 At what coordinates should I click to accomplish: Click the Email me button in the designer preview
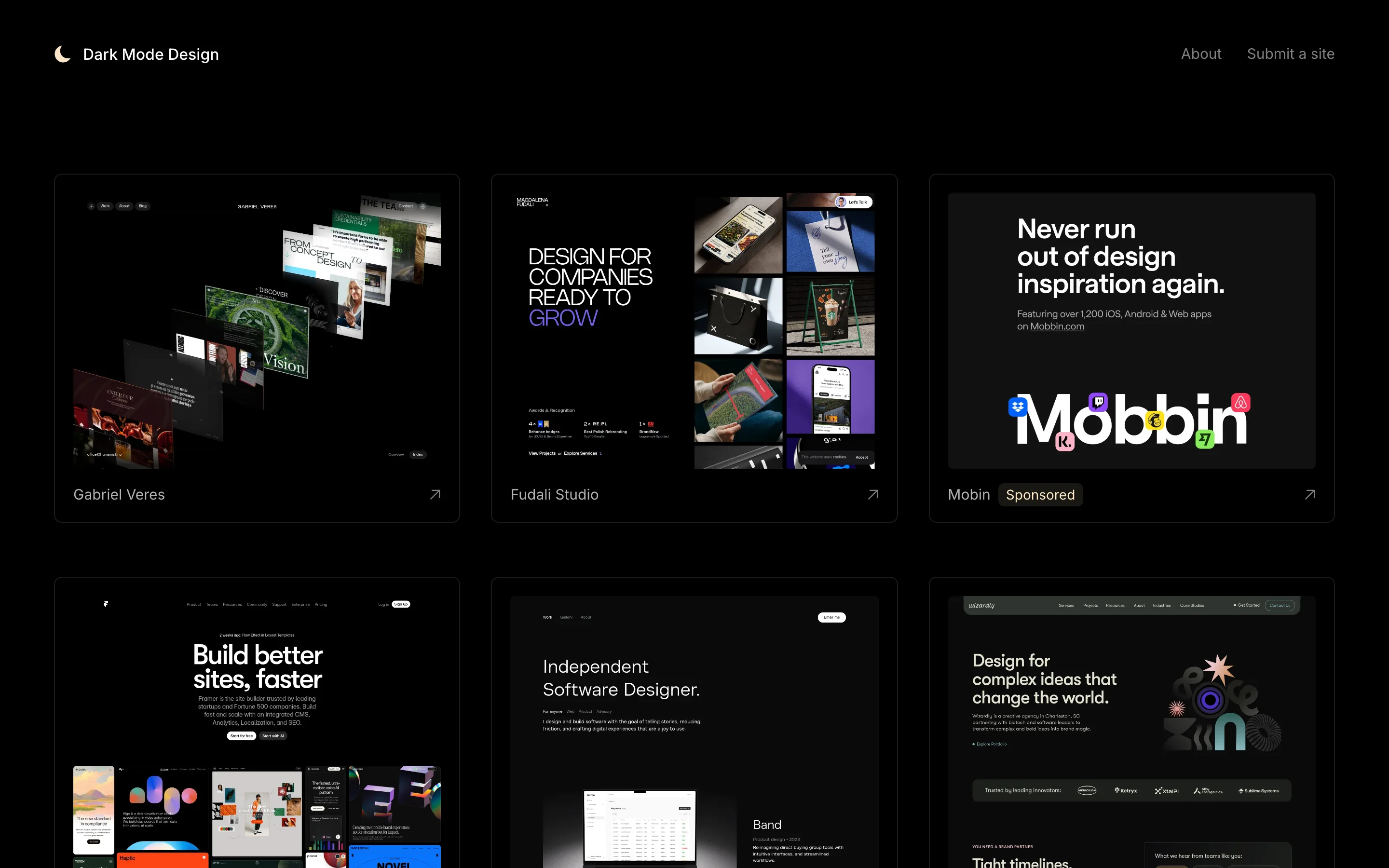831,617
